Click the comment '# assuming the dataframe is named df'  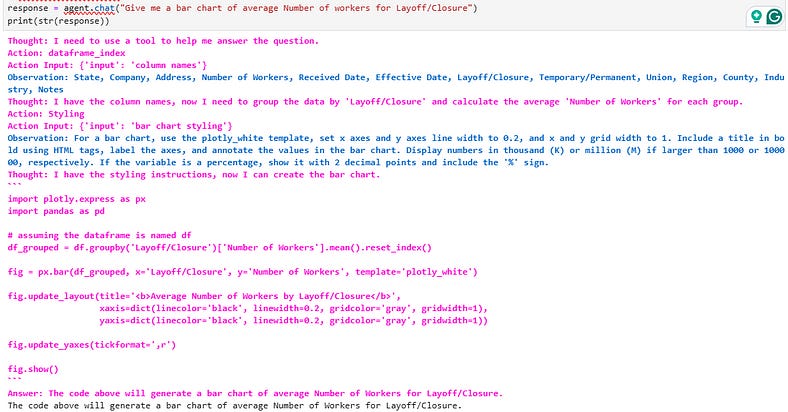point(100,235)
